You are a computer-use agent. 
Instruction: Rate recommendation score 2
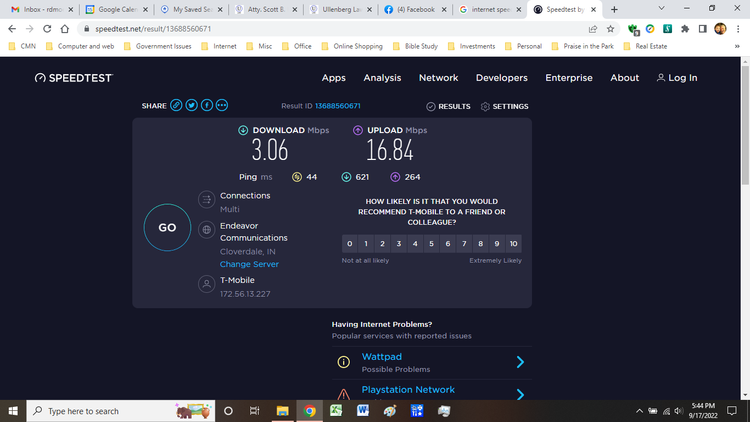coord(382,244)
